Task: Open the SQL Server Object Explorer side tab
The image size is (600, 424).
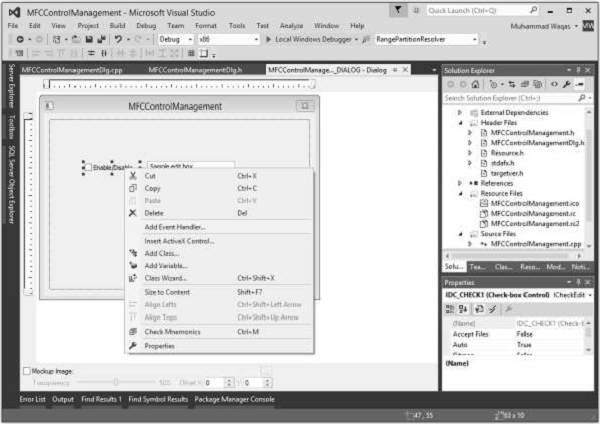Action: 11,185
